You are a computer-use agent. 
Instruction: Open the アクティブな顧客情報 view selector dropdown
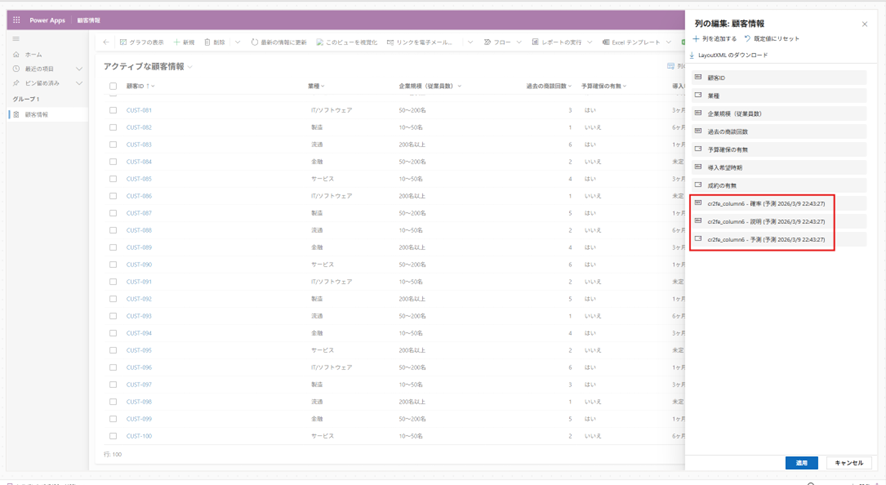coord(190,67)
